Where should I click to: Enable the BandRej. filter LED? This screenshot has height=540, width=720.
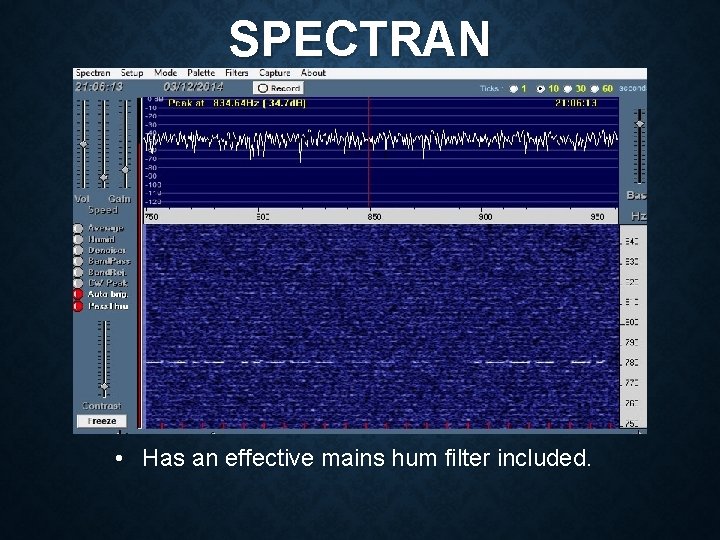coord(78,272)
